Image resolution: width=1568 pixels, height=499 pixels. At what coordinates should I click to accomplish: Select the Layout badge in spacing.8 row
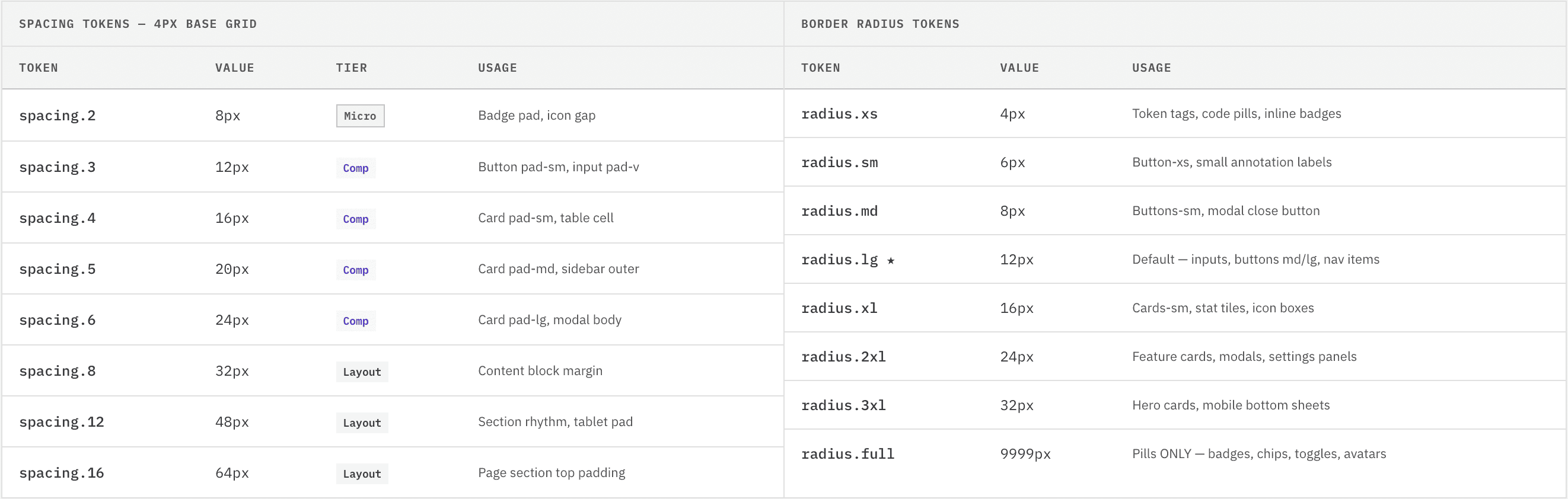click(362, 372)
